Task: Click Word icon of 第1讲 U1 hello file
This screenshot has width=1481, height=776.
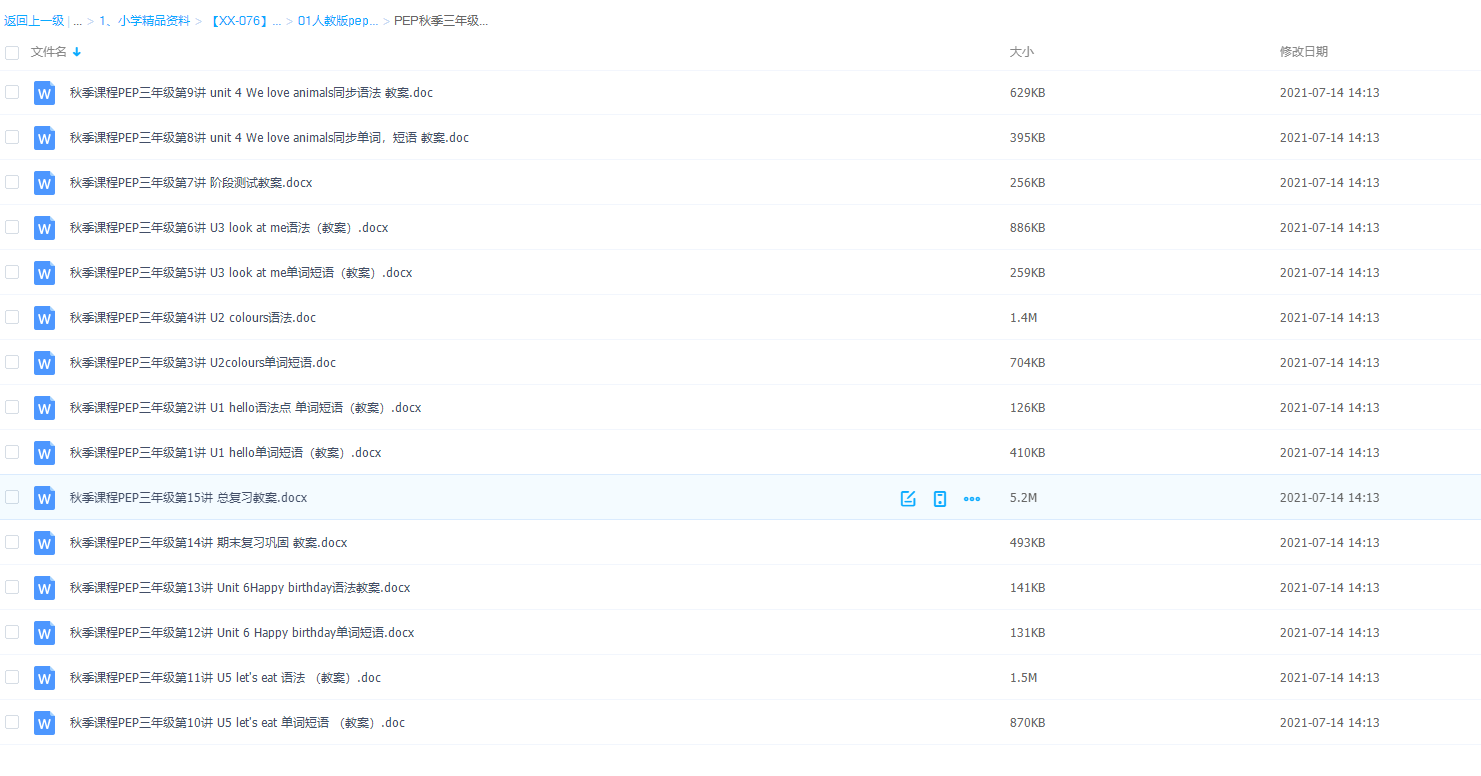Action: (44, 453)
